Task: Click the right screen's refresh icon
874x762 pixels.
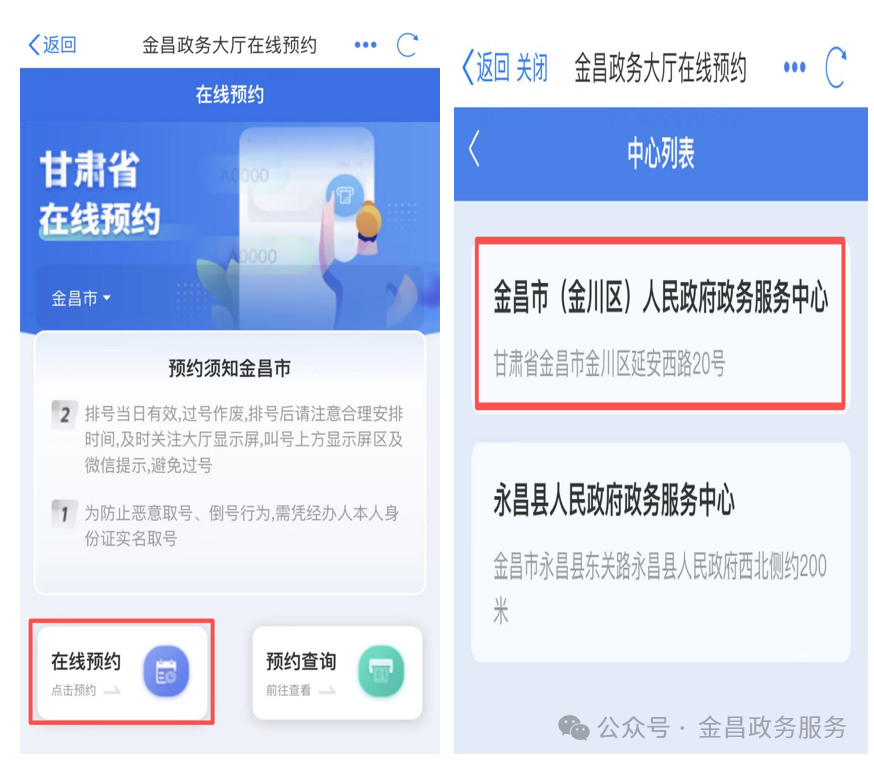Action: tap(836, 67)
